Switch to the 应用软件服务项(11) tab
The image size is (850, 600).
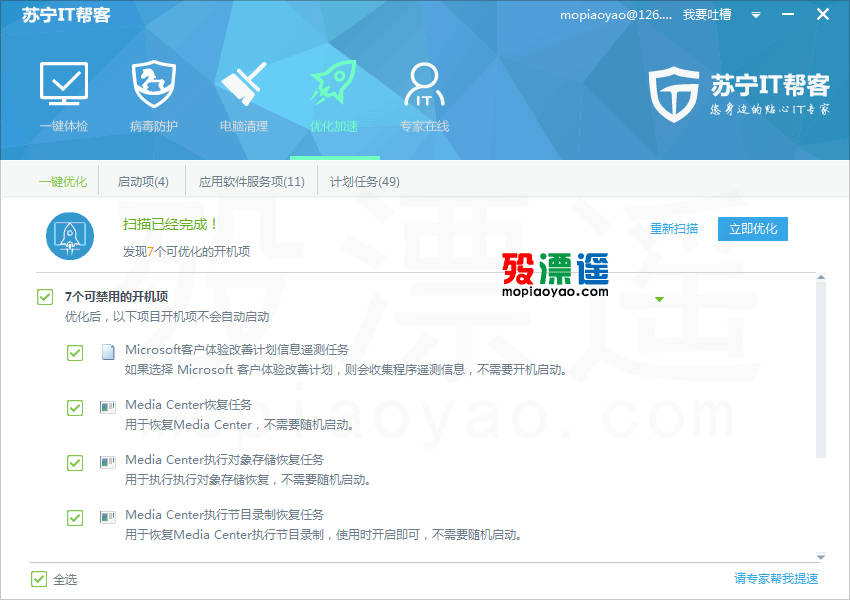coord(252,182)
